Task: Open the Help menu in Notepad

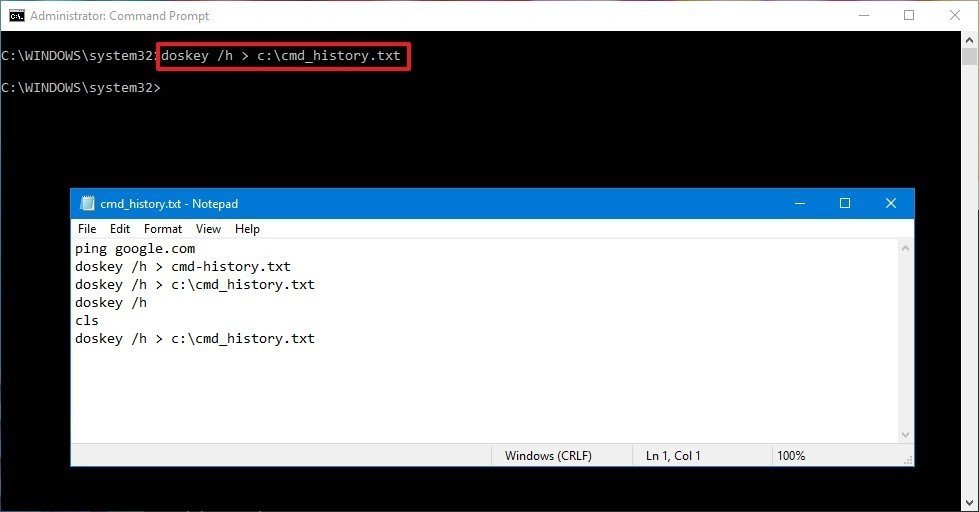Action: [x=247, y=229]
